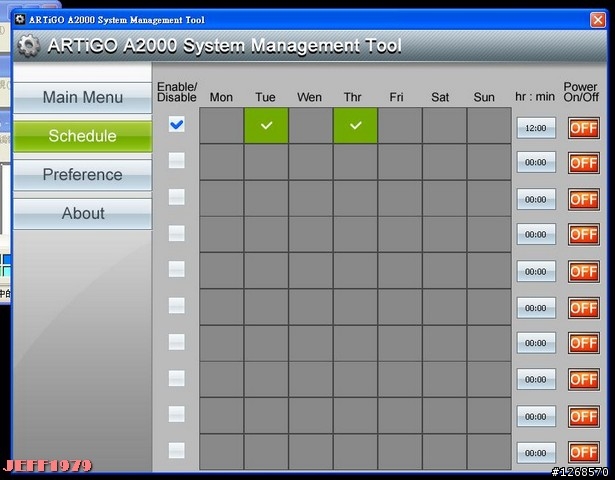This screenshot has height=480, width=615.
Task: Click the seventh row 00:00 time field
Action: [536, 343]
